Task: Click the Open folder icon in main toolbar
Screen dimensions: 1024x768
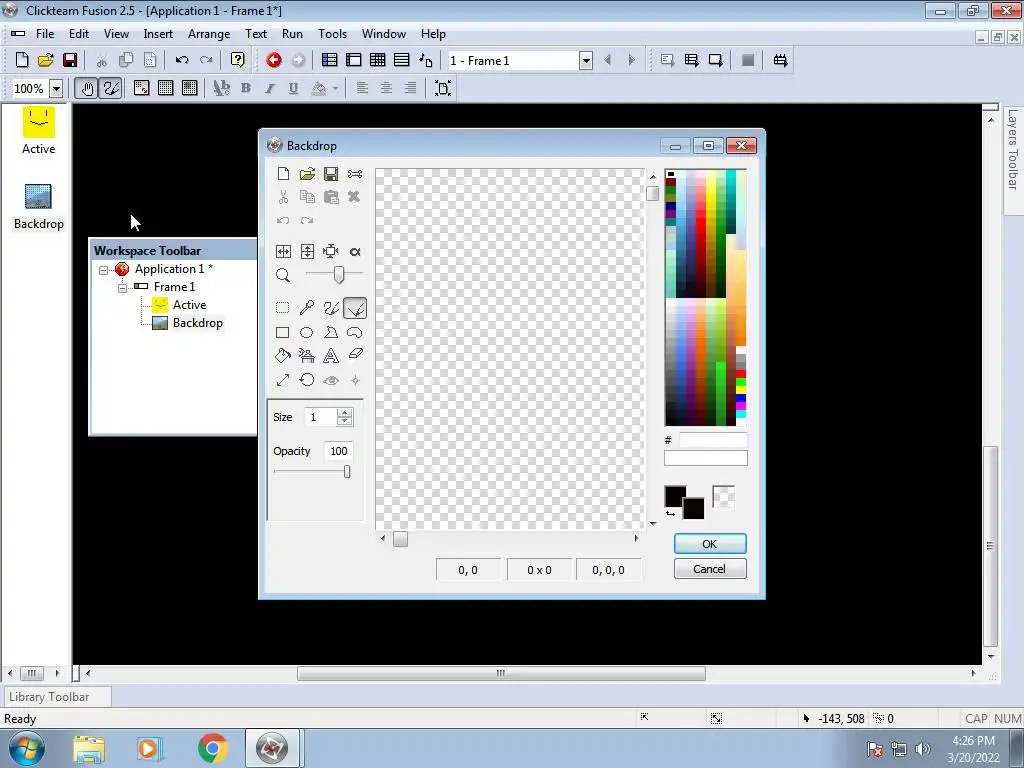Action: pyautogui.click(x=46, y=61)
